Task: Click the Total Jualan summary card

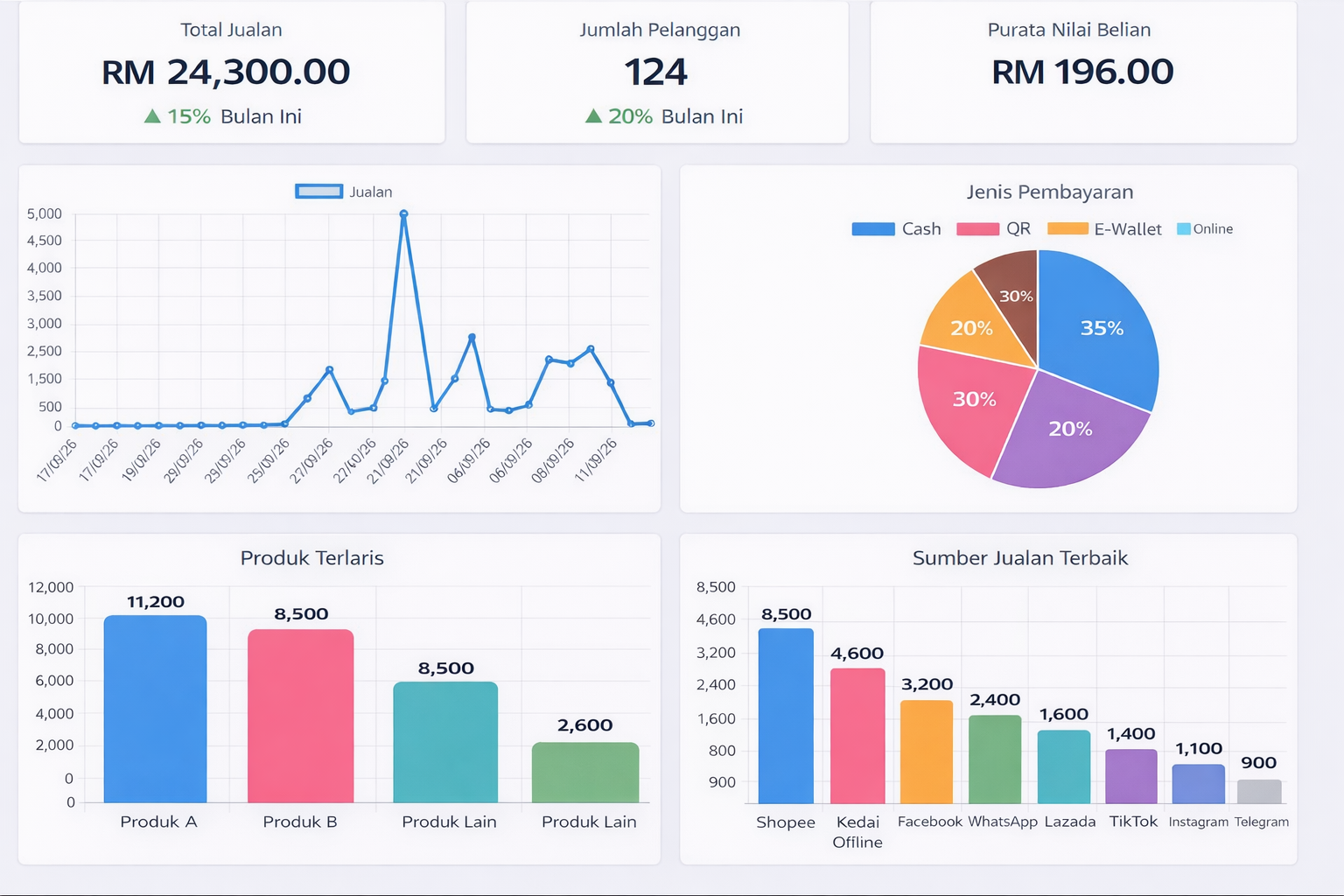Action: pyautogui.click(x=232, y=73)
